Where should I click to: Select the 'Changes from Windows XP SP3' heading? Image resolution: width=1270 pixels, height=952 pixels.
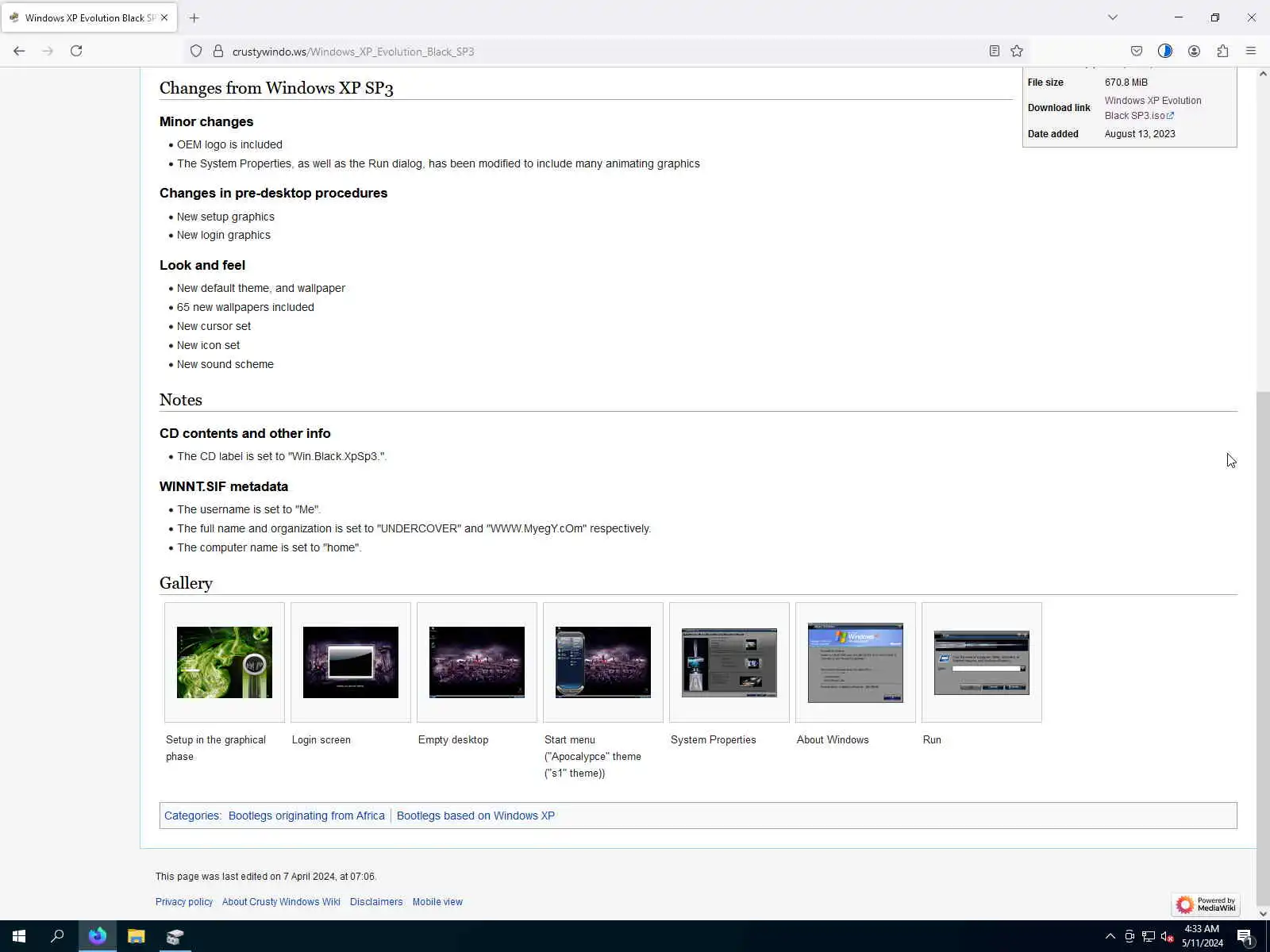pos(276,87)
